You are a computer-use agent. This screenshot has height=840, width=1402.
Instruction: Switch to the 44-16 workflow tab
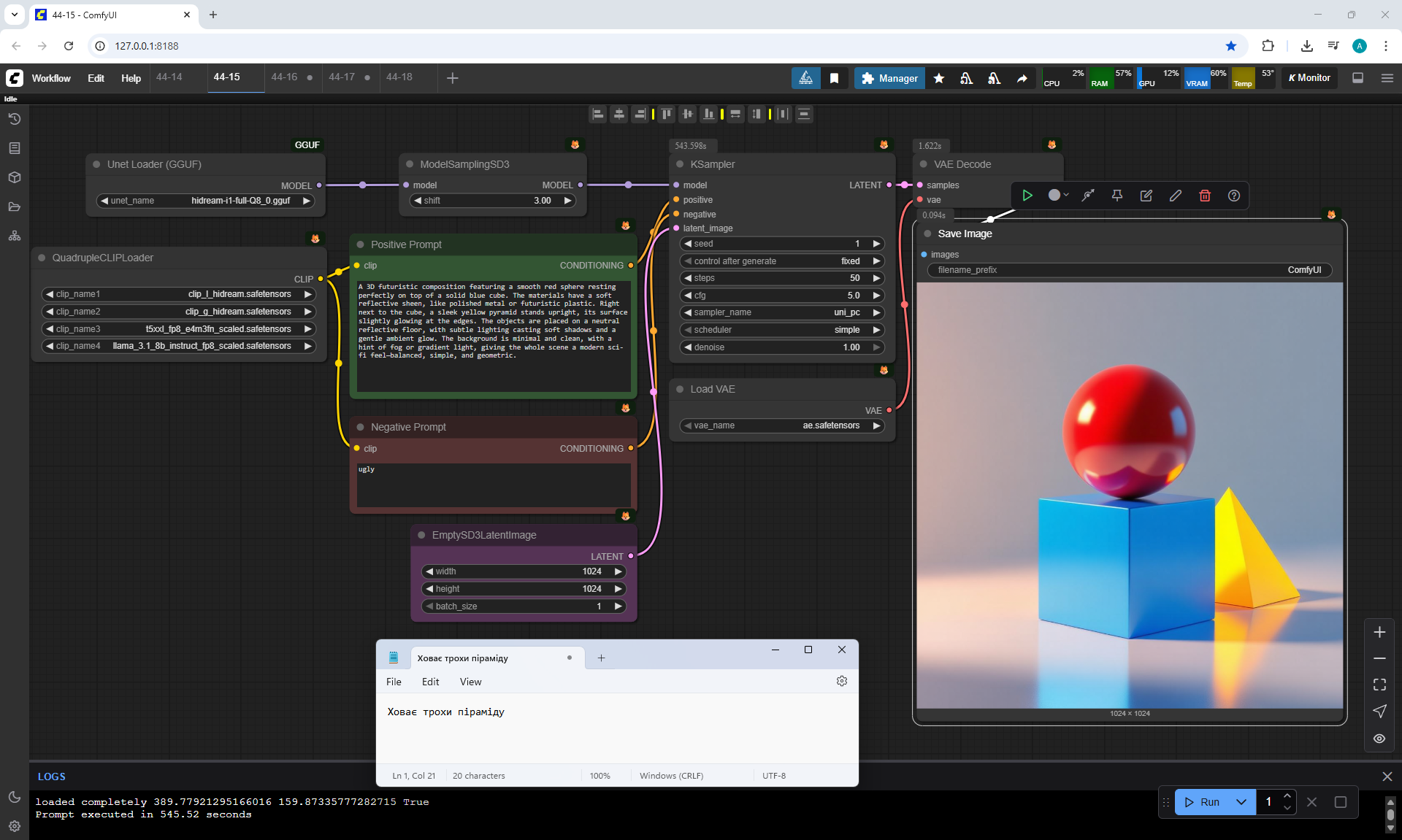click(x=284, y=77)
